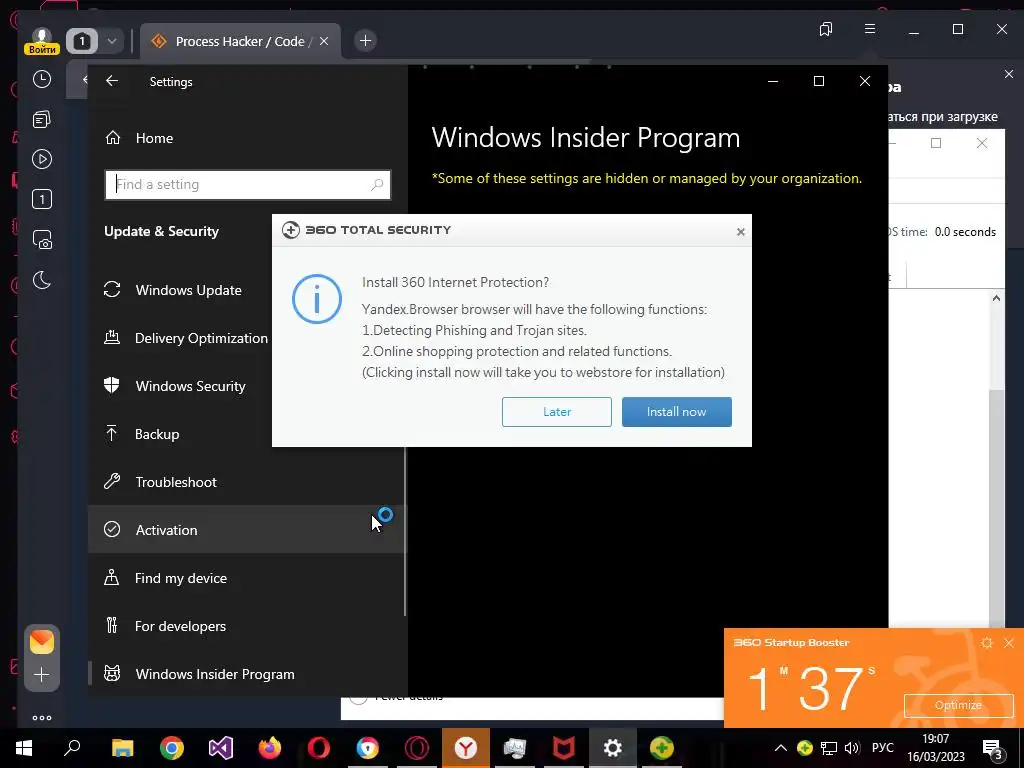Open 360 Total Security taskbar icon

click(662, 748)
